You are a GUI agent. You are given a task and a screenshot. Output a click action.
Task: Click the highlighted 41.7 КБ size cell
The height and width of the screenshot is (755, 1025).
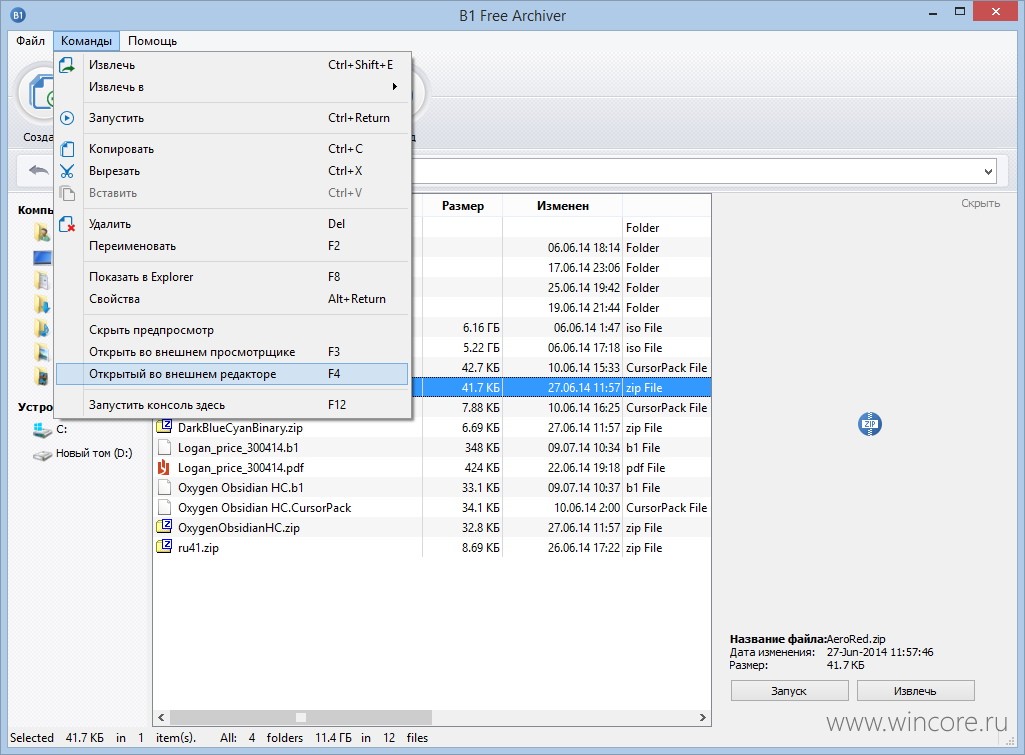pyautogui.click(x=480, y=388)
